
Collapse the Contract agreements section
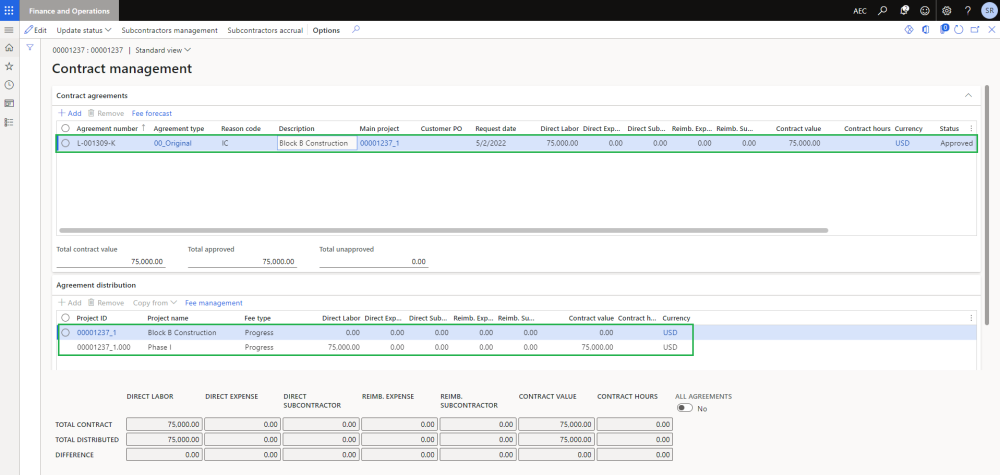click(967, 95)
